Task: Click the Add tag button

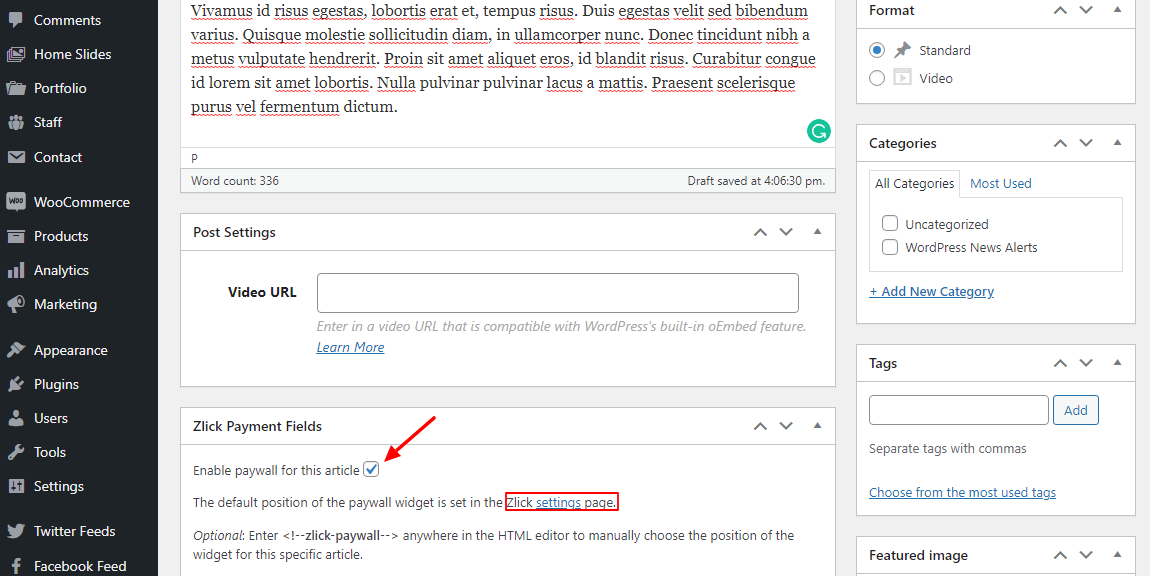Action: 1076,410
